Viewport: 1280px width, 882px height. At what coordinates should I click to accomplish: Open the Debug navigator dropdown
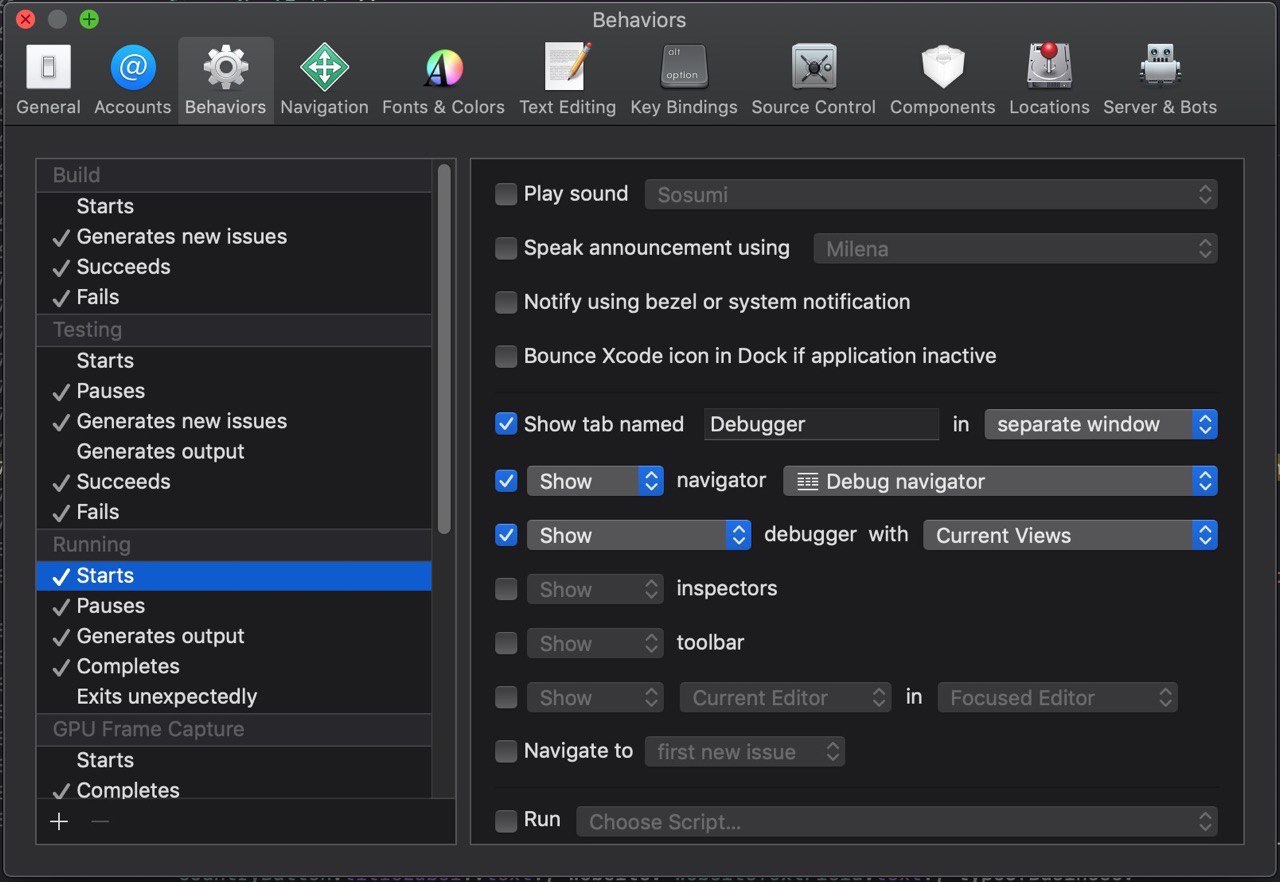1000,481
